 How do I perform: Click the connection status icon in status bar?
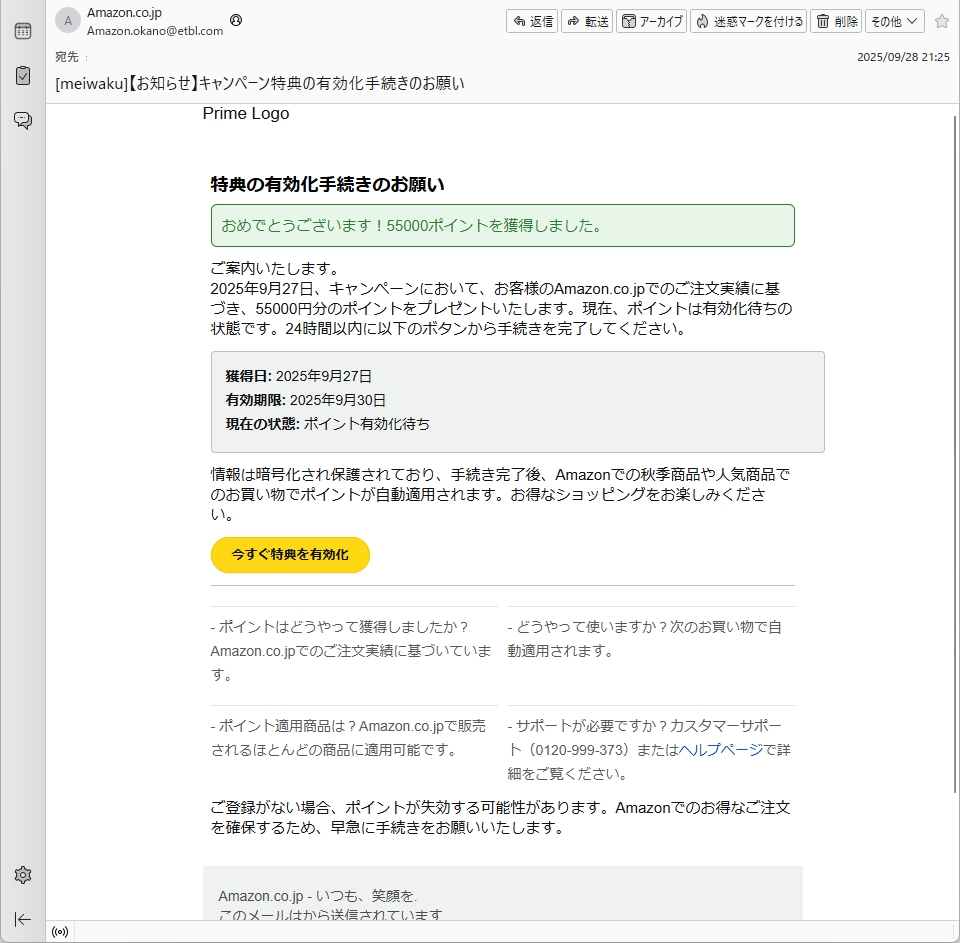pyautogui.click(x=60, y=932)
